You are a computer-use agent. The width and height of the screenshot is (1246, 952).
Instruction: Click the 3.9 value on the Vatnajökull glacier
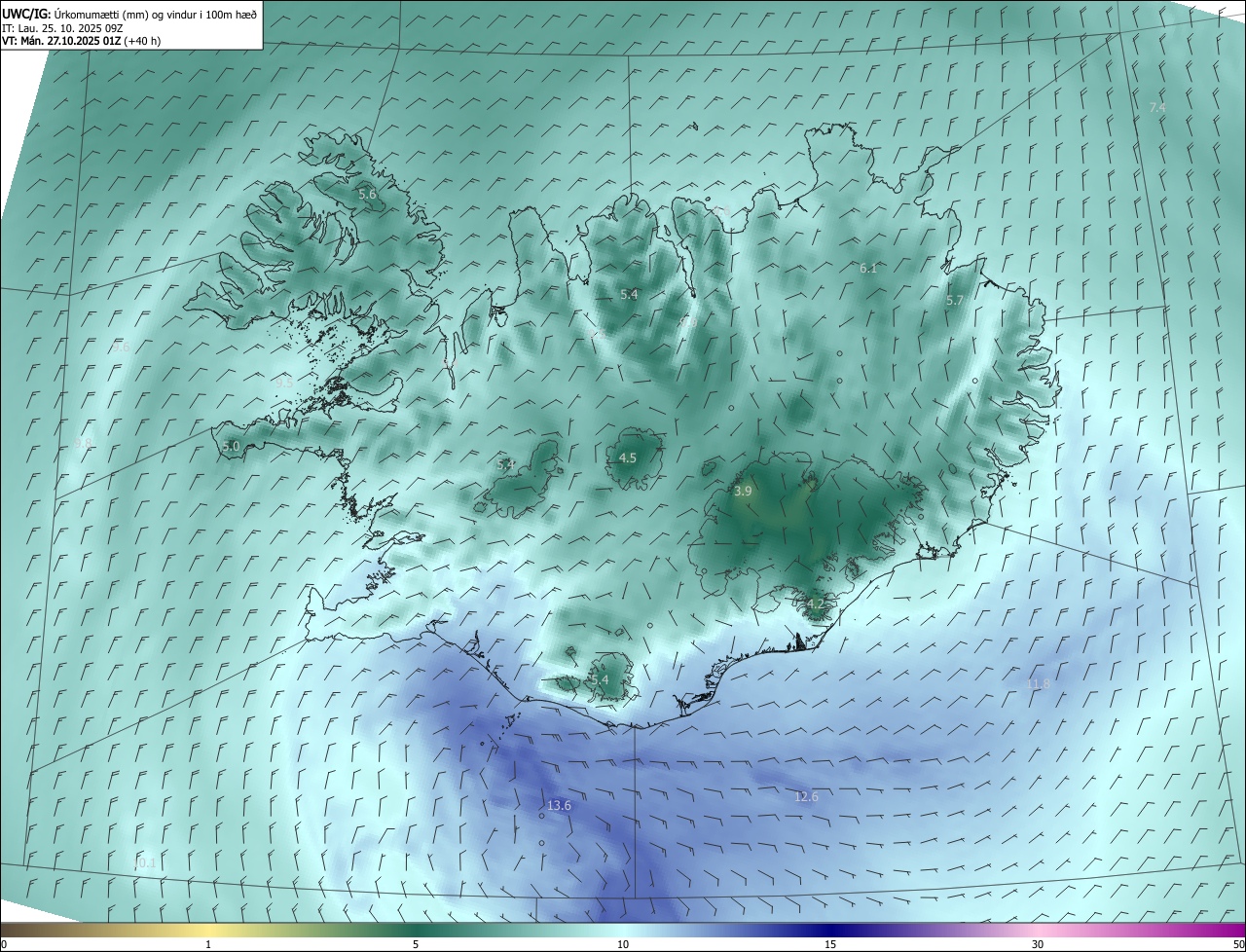(743, 492)
